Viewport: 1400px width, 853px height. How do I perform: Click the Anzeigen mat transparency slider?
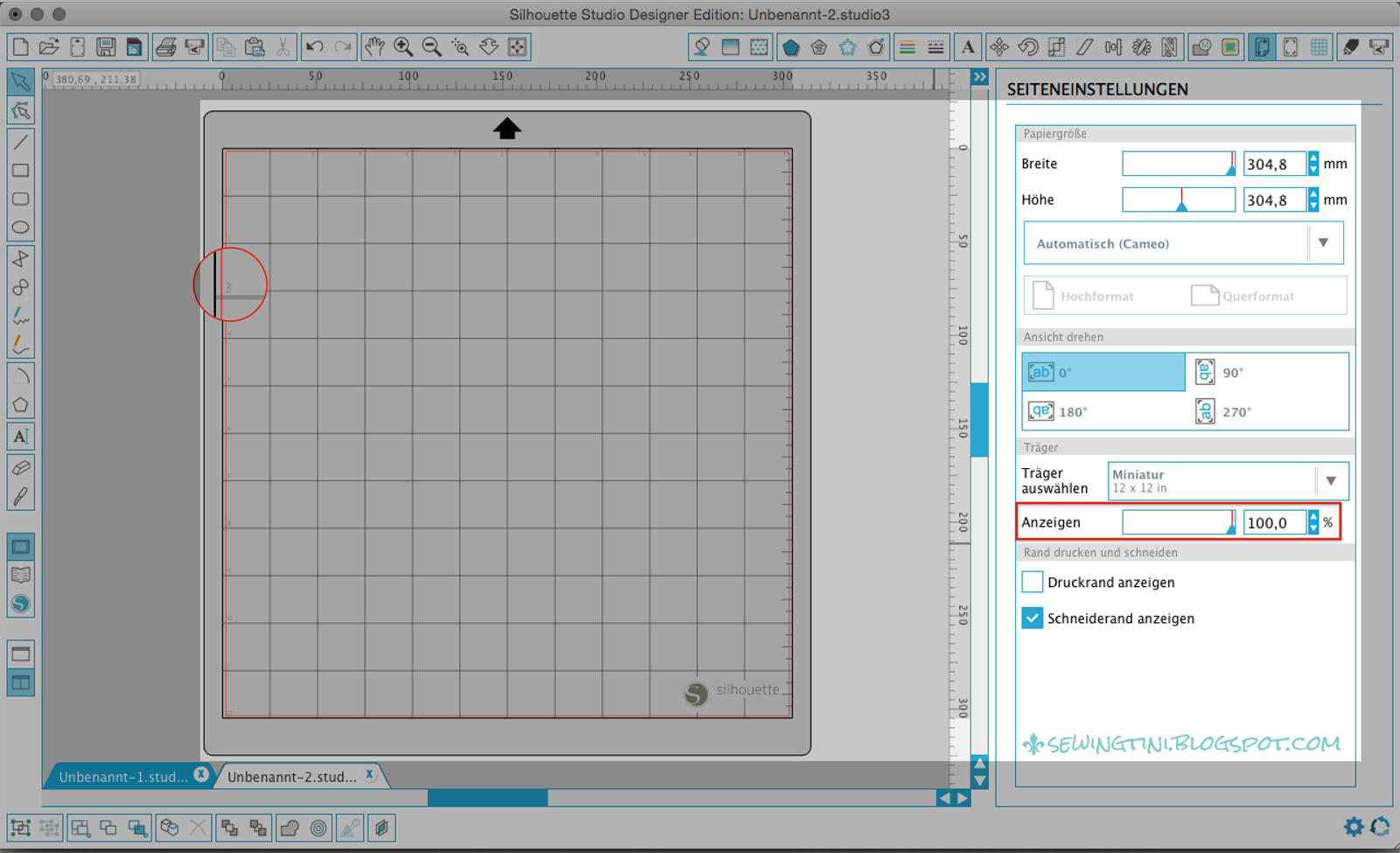1179,522
